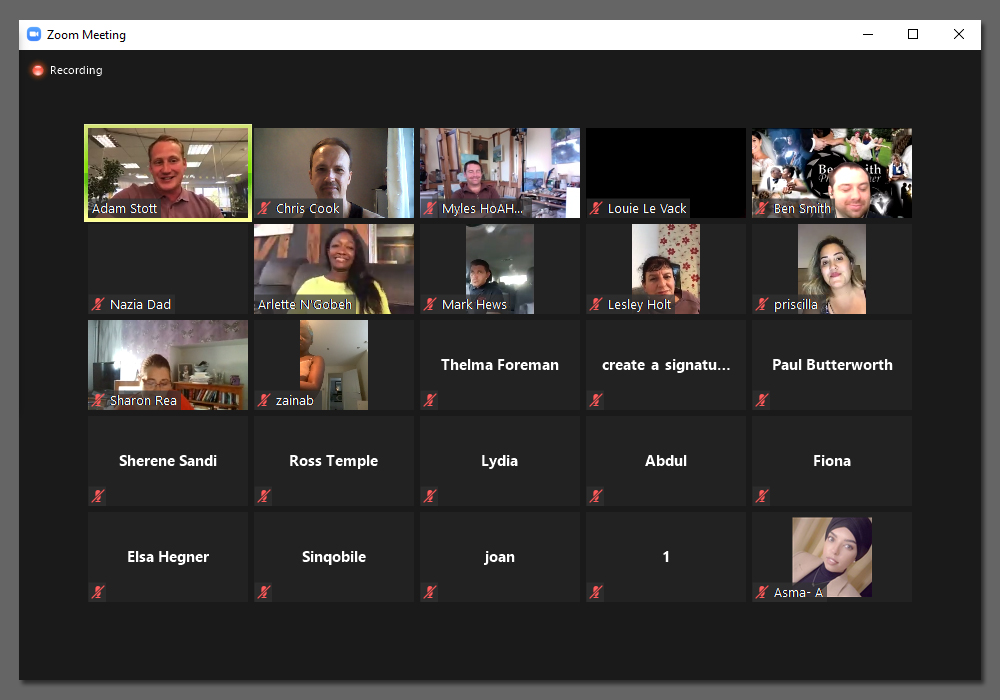Click the participant named '1'
The image size is (1000, 700).
click(x=666, y=557)
